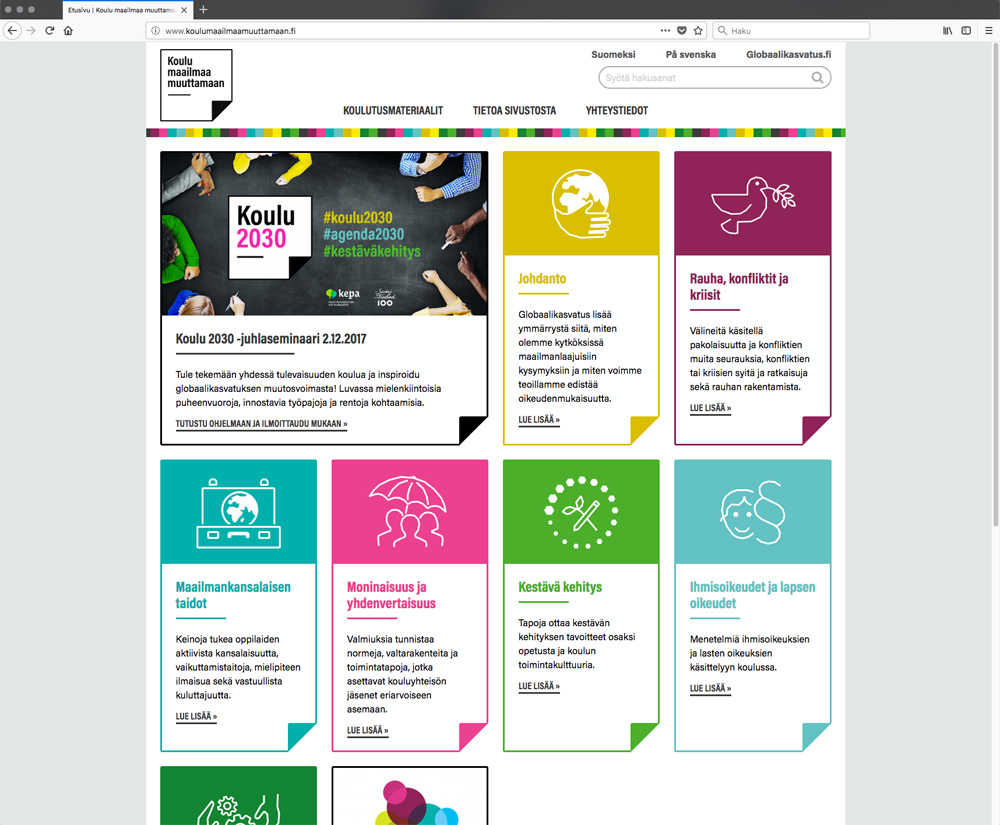Toggle the browser sidebar icon

click(966, 31)
